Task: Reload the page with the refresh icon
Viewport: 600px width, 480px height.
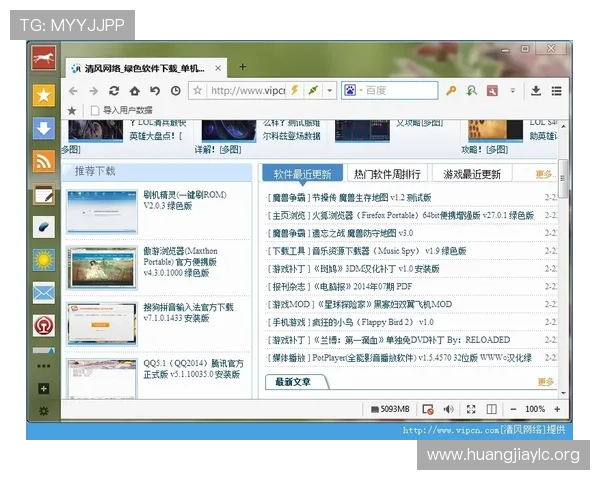Action: [x=114, y=91]
